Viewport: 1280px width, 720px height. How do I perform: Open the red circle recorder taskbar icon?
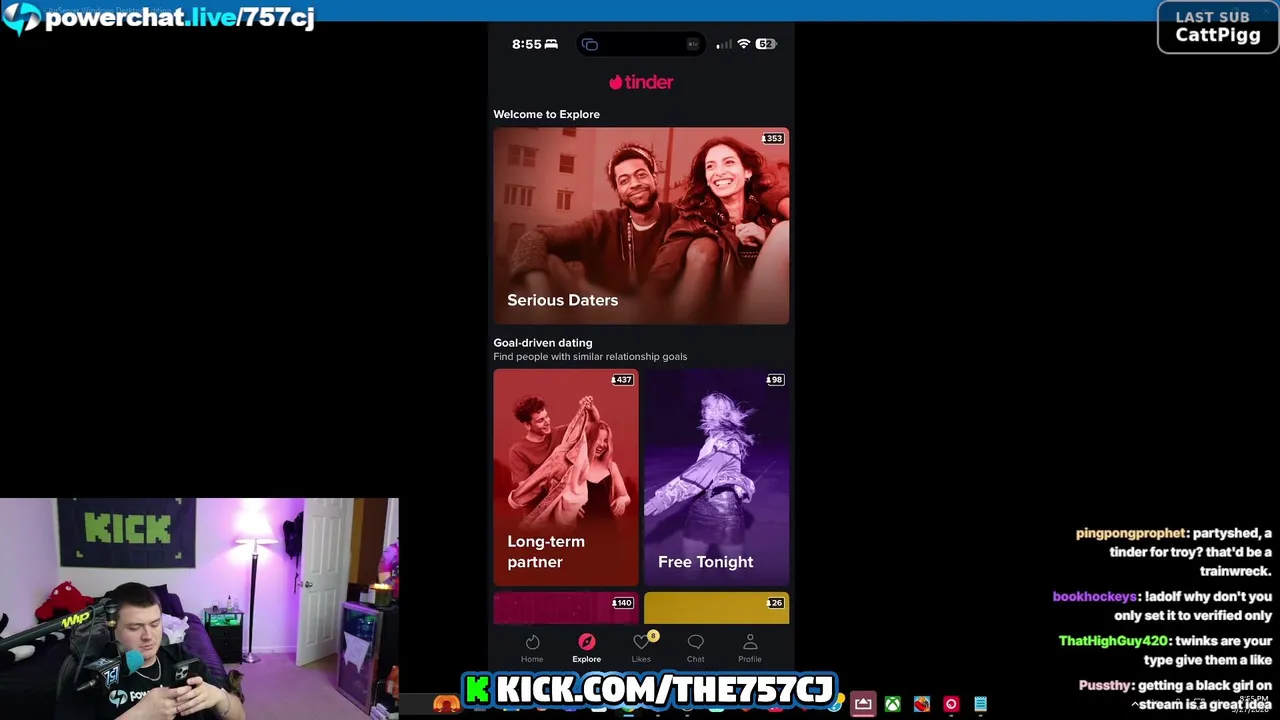951,704
